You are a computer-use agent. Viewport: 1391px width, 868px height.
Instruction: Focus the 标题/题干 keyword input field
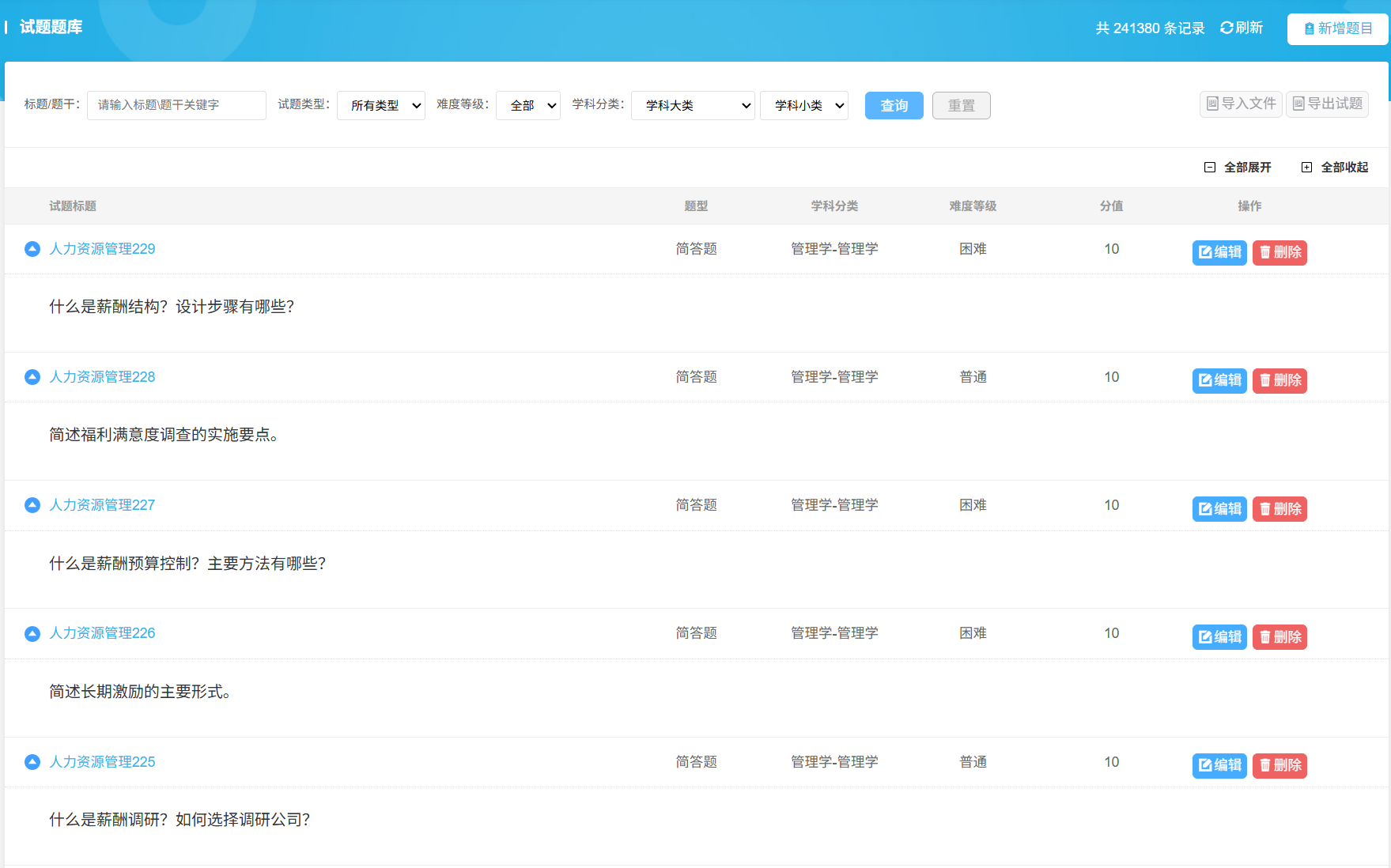click(x=176, y=105)
